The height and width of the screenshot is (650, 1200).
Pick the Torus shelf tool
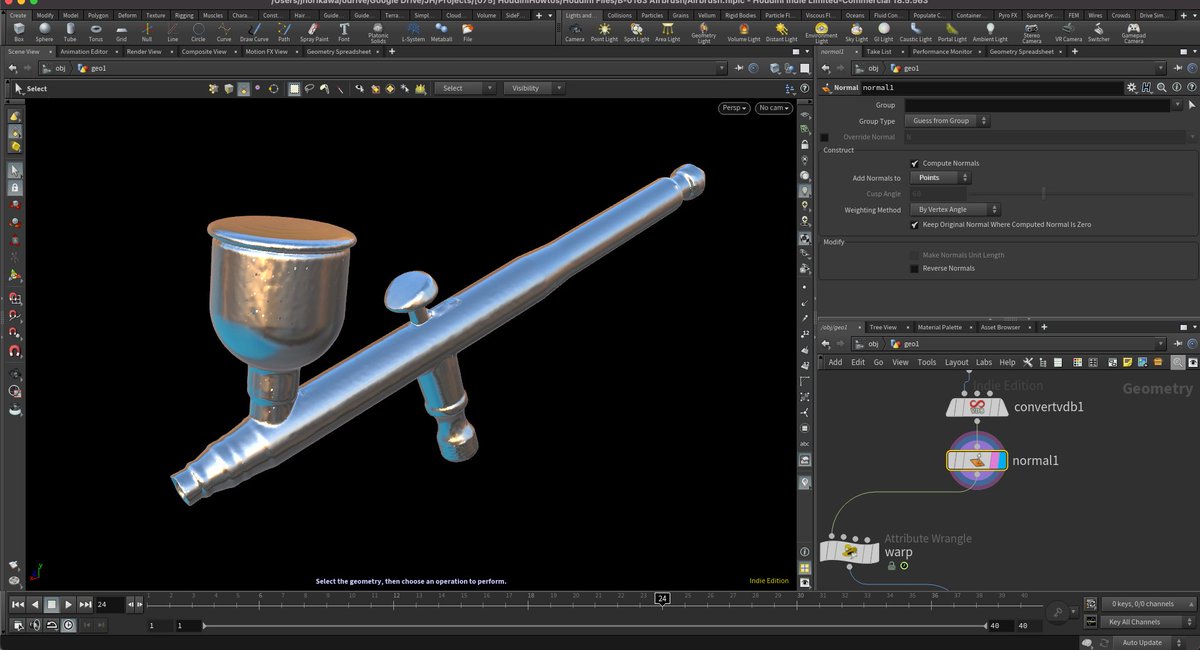point(95,32)
